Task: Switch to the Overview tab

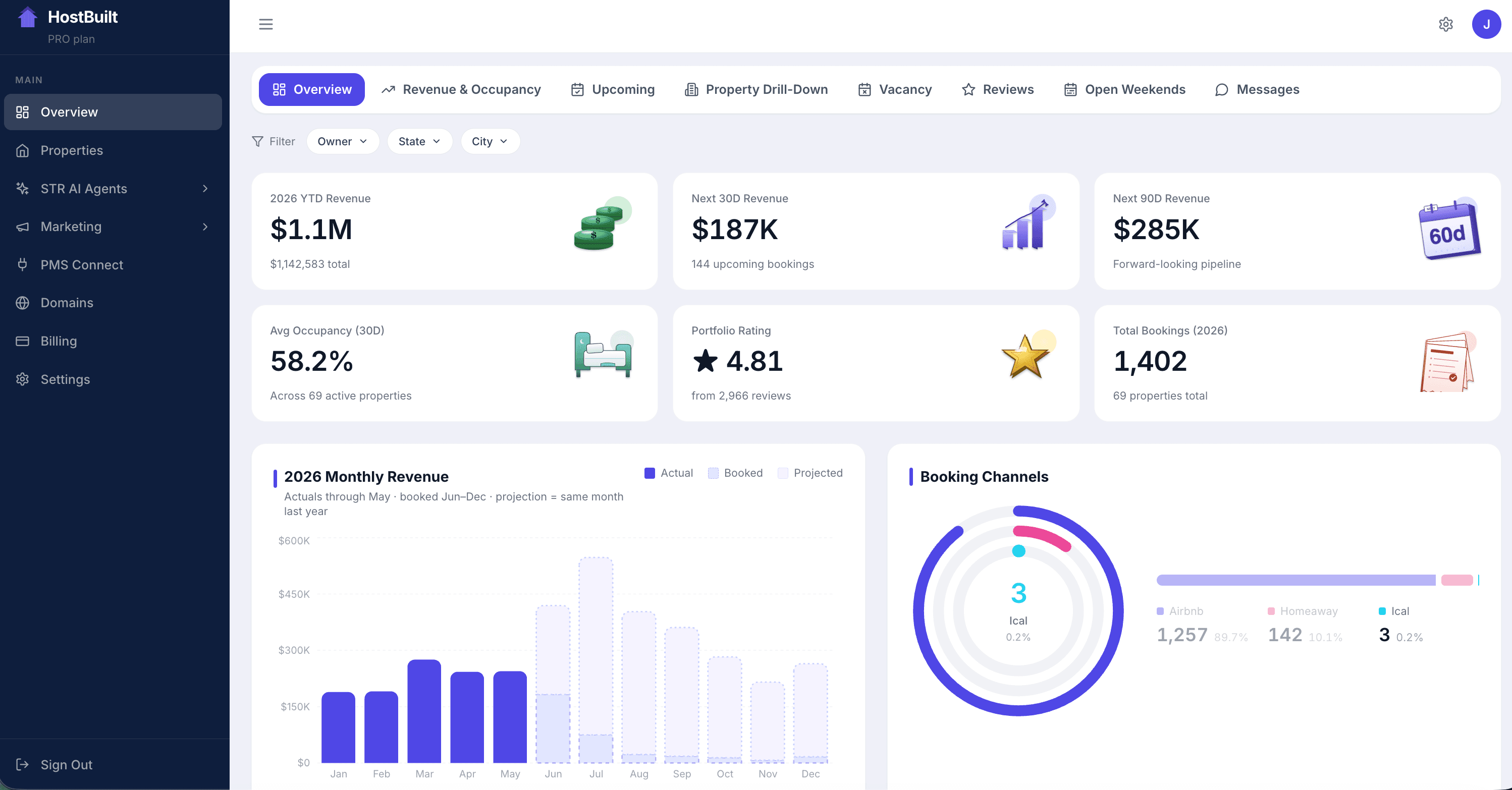Action: (312, 90)
